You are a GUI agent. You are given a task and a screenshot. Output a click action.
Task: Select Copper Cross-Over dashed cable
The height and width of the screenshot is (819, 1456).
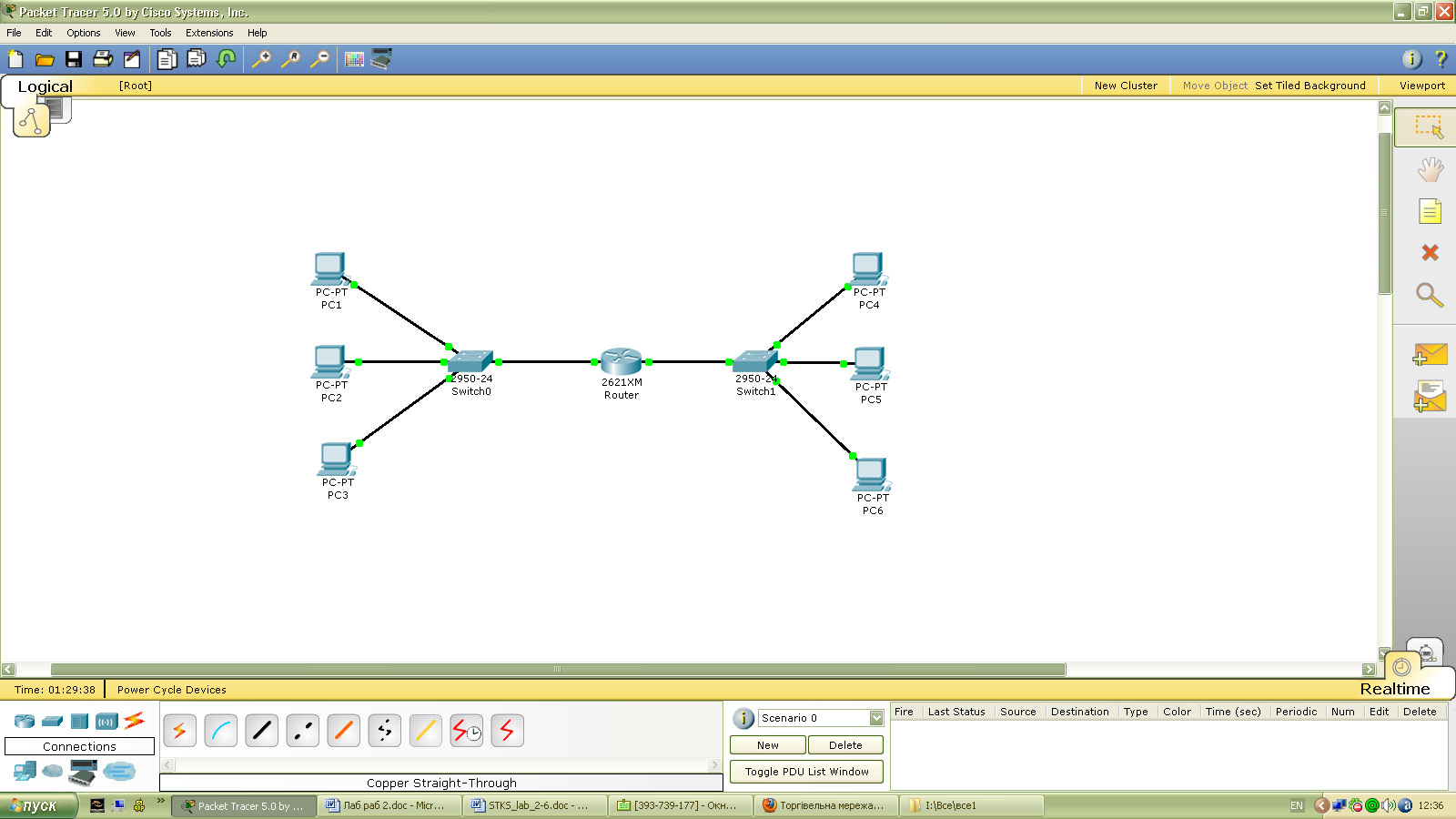pyautogui.click(x=302, y=731)
